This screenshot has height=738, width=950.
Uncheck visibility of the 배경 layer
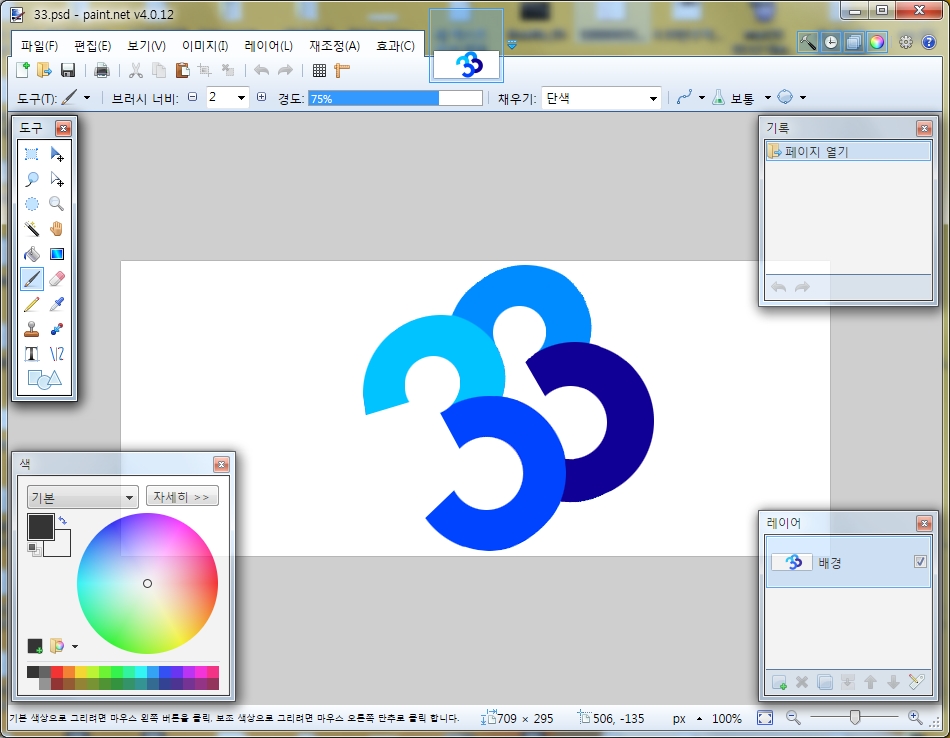(920, 562)
